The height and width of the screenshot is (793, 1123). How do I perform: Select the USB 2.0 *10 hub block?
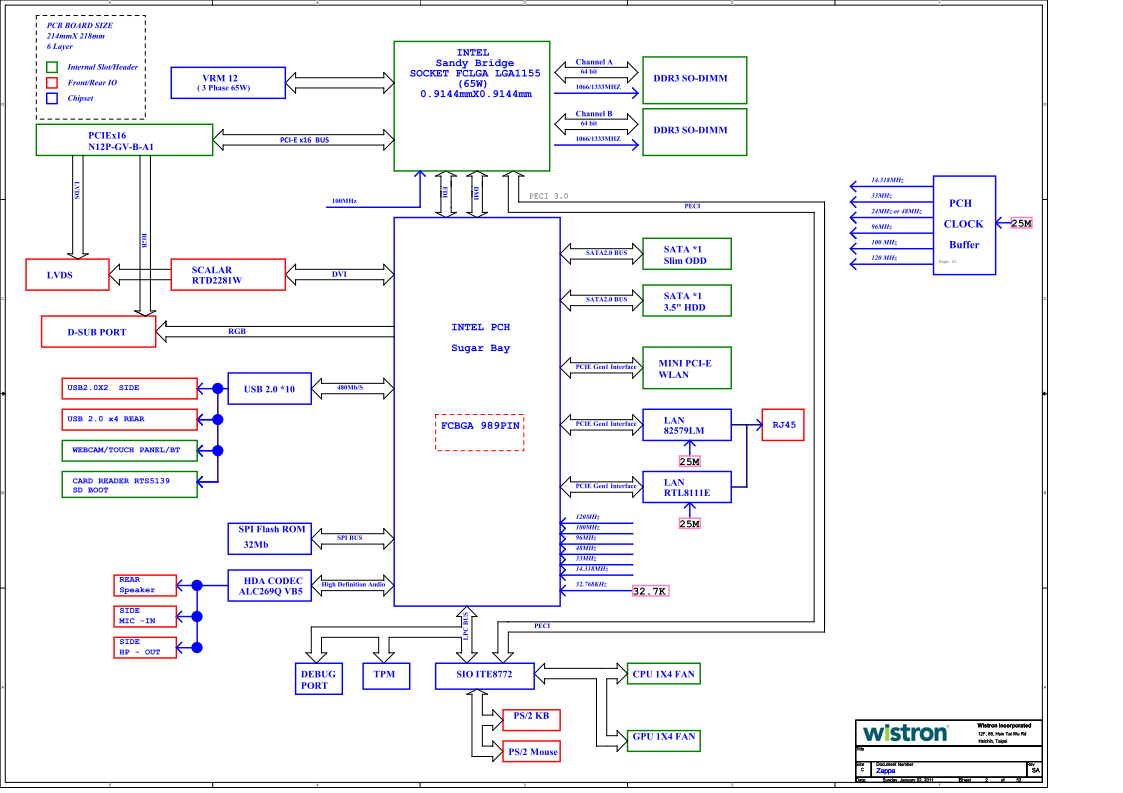pyautogui.click(x=269, y=388)
